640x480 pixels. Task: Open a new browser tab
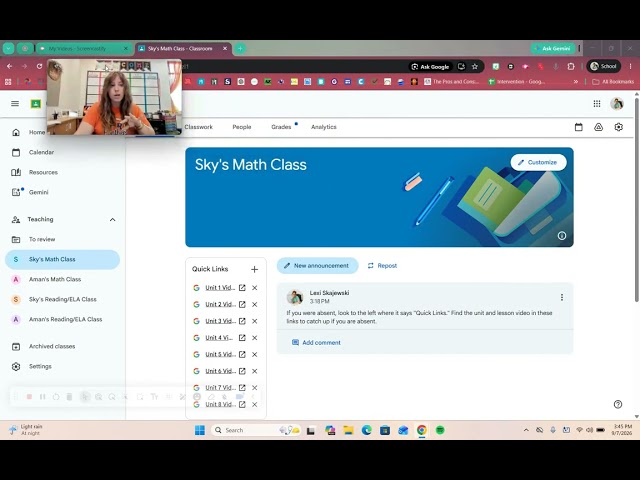[x=240, y=49]
